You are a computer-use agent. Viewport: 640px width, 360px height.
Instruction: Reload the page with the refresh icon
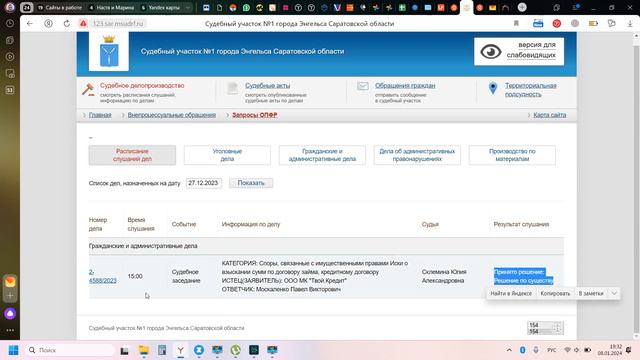(67, 24)
